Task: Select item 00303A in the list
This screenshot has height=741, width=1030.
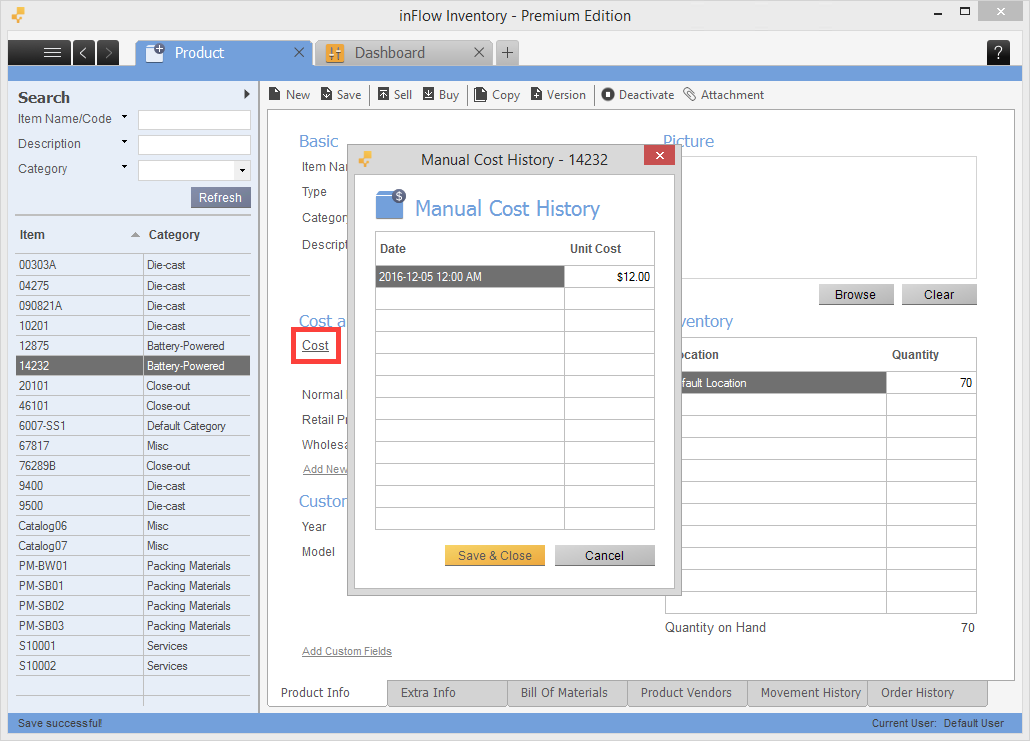Action: tap(133, 265)
